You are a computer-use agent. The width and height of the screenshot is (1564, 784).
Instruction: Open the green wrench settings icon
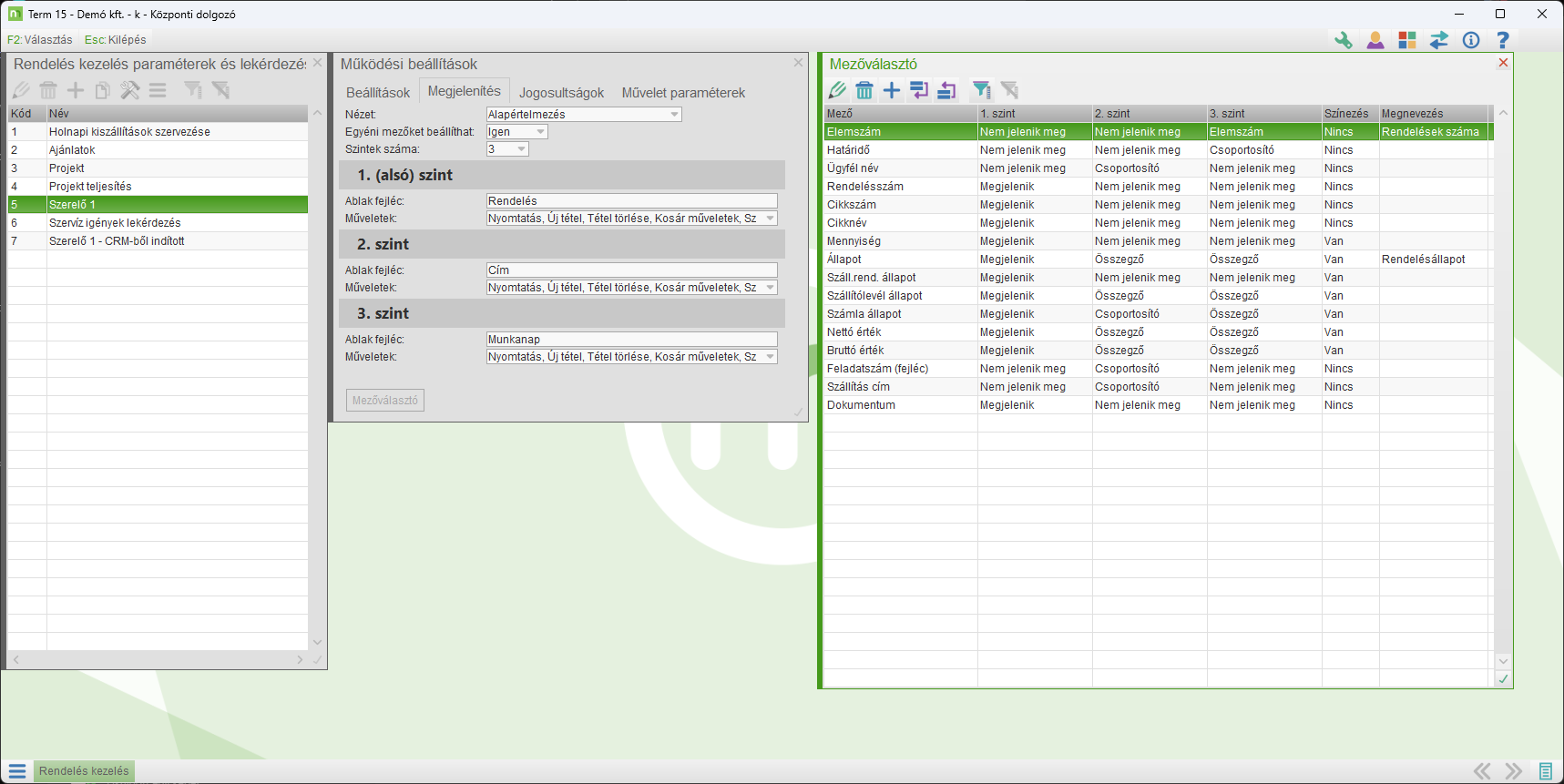click(1344, 40)
